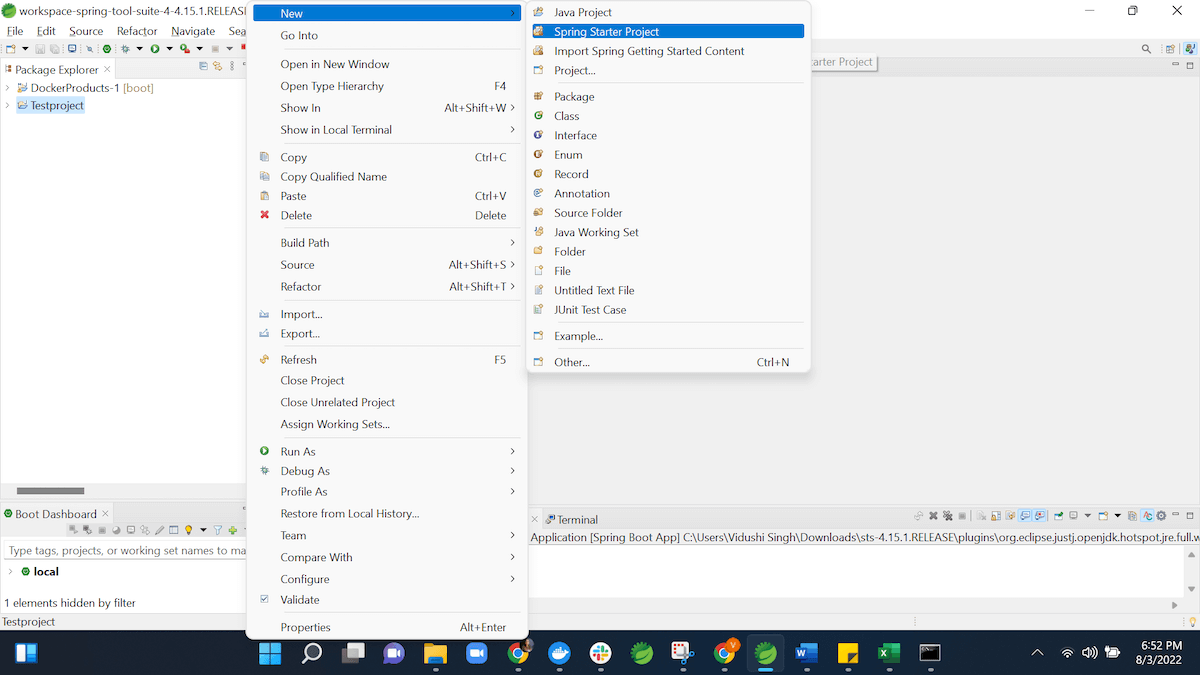Click the lightbulb icon in Boot Dashboard toolbar
The image size is (1200, 675).
[x=189, y=528]
